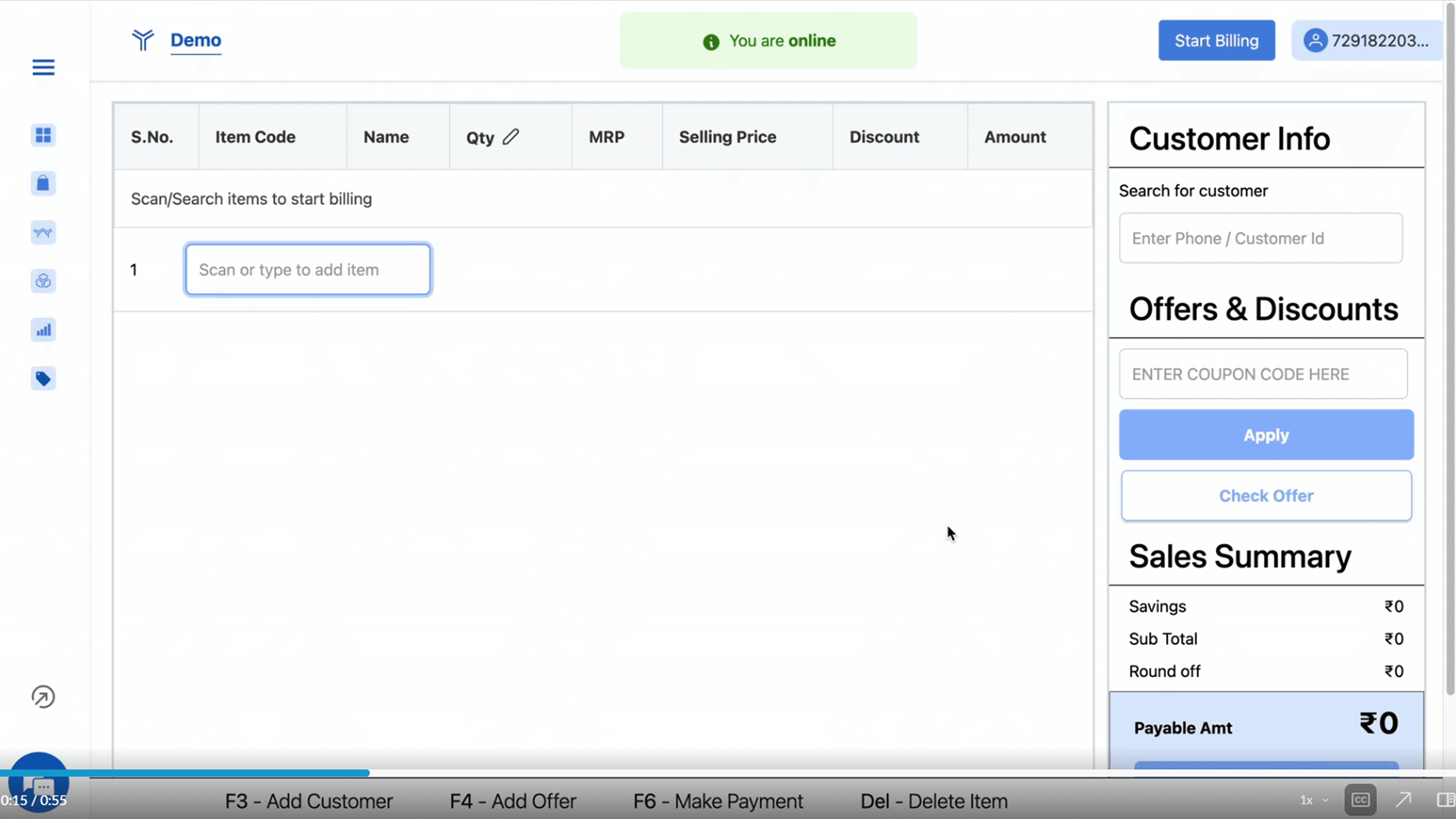Click the Demo store name link
The image size is (1456, 819).
coord(196,40)
